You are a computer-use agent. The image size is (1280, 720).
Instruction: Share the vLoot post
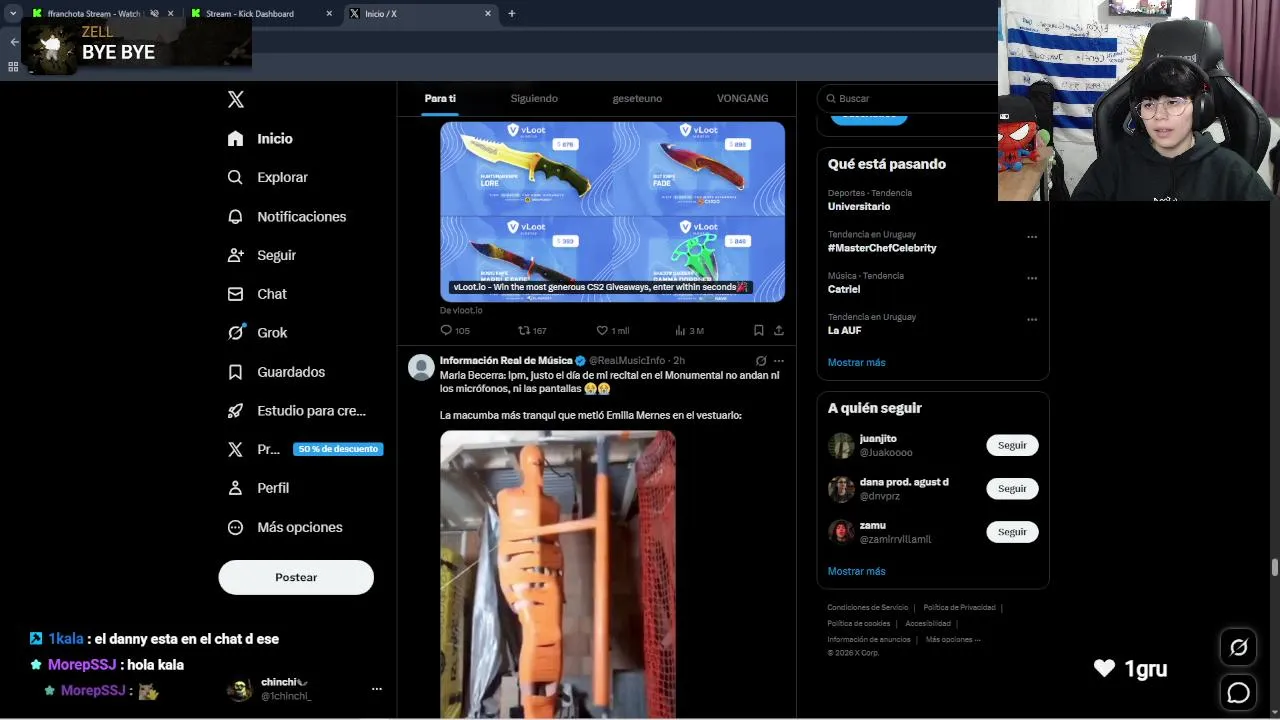(x=779, y=330)
